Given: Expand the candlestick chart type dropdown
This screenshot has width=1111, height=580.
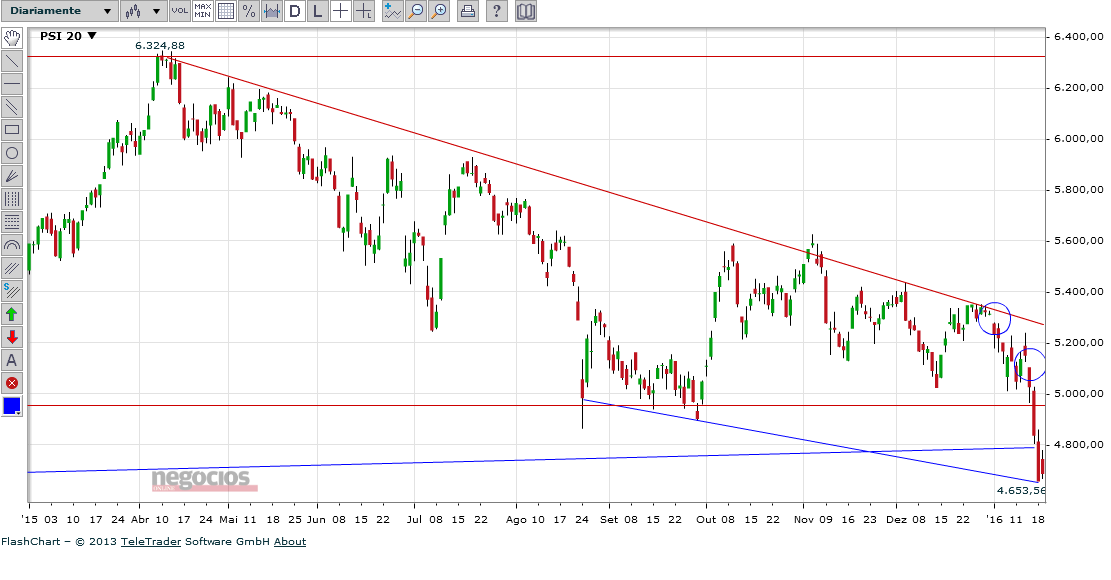Looking at the screenshot, I should (x=144, y=11).
